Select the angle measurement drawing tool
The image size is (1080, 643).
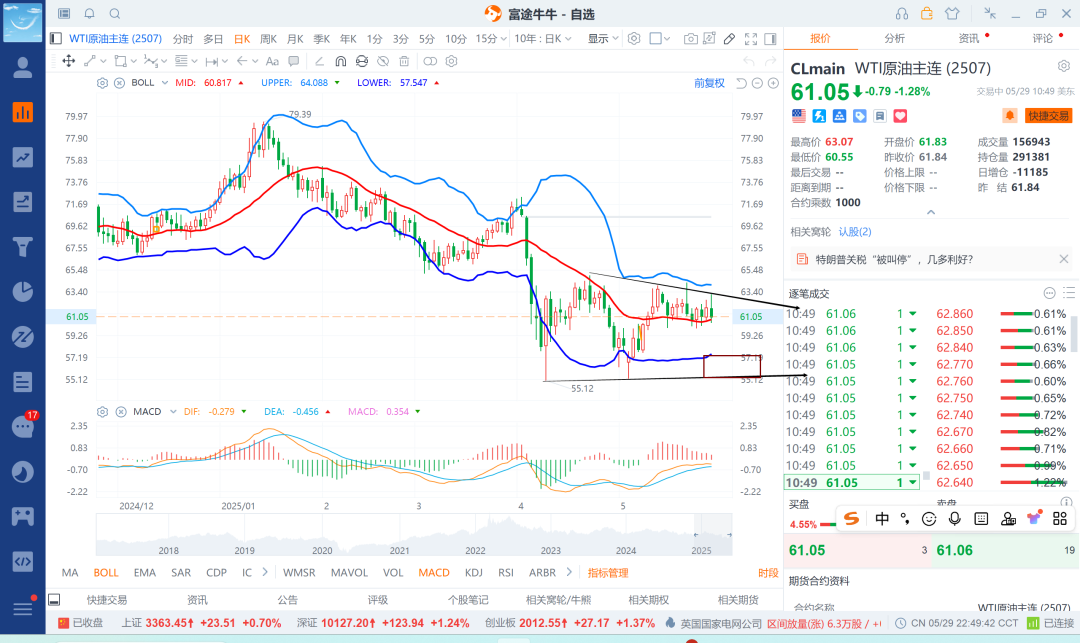pyautogui.click(x=319, y=61)
